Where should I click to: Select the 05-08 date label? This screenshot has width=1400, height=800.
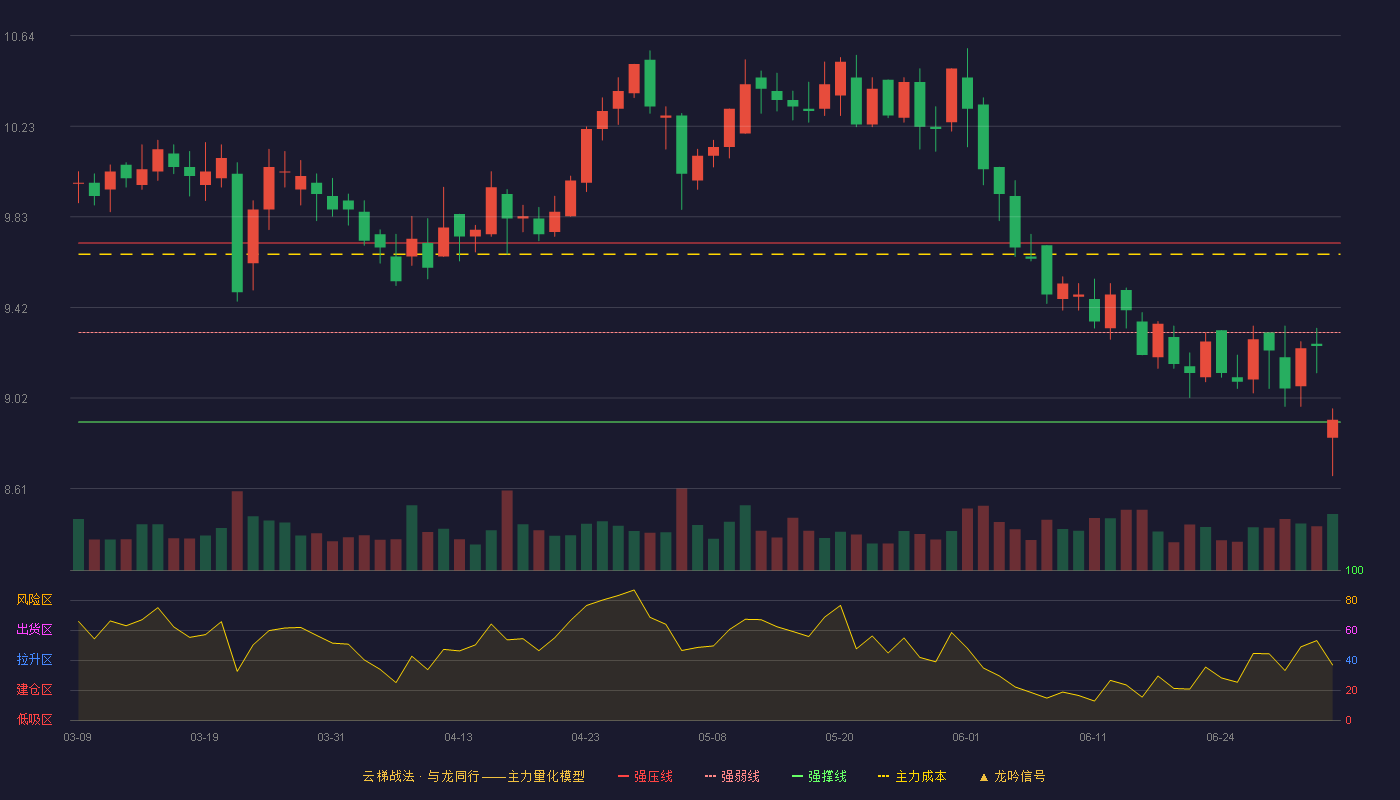click(x=712, y=737)
